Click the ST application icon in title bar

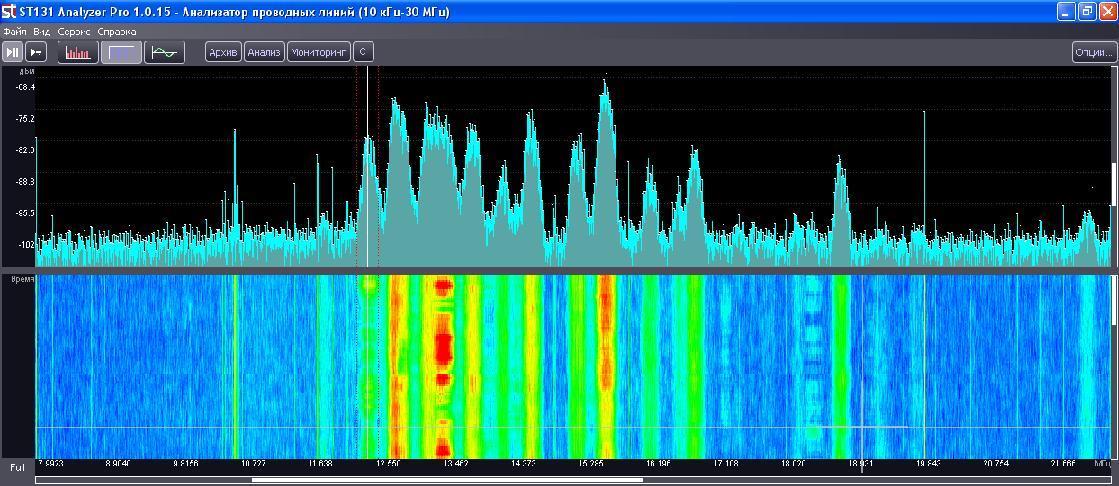coord(9,11)
